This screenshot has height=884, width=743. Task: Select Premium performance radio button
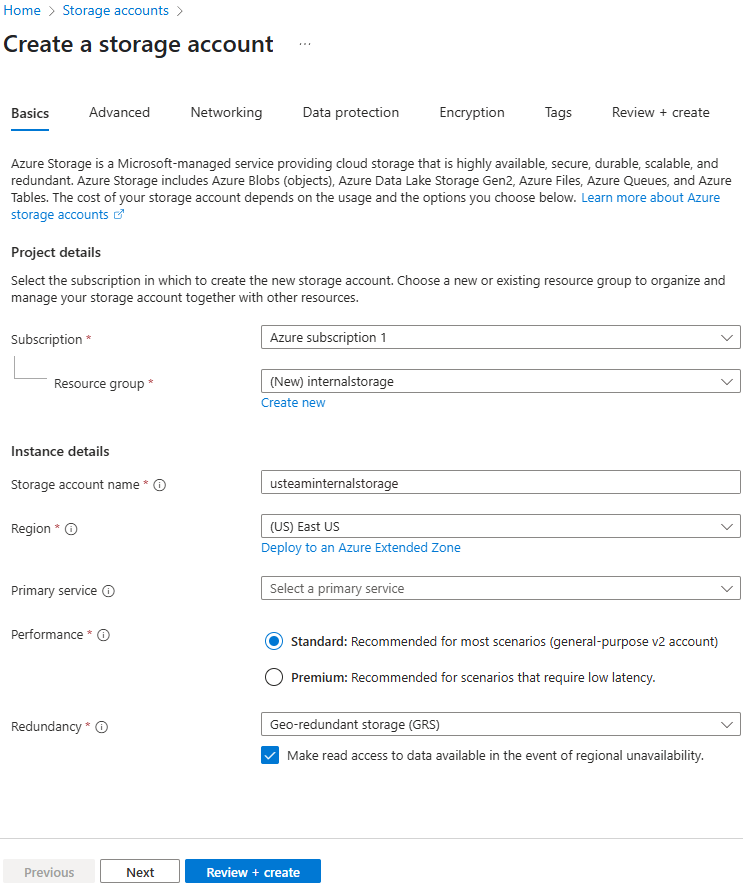[x=274, y=677]
